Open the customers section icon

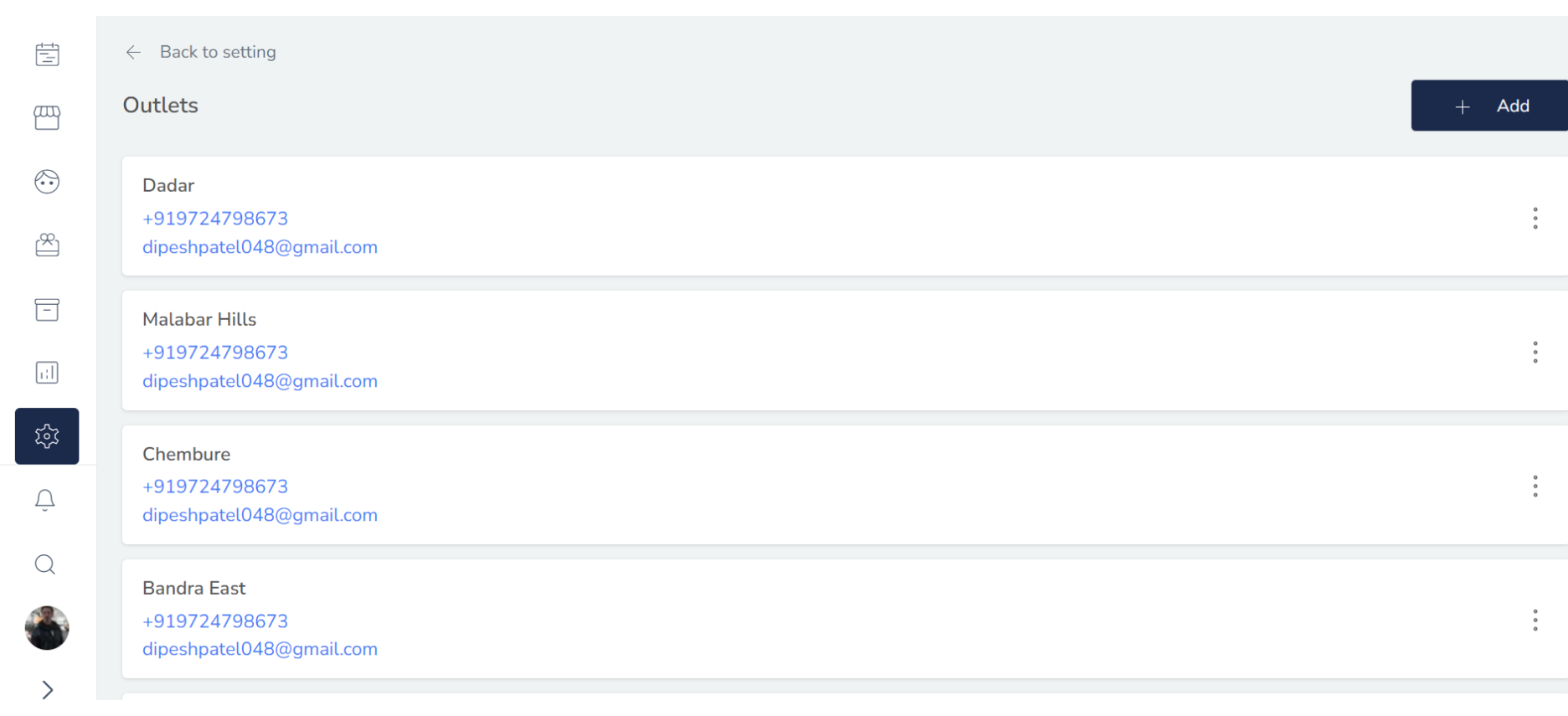tap(47, 181)
